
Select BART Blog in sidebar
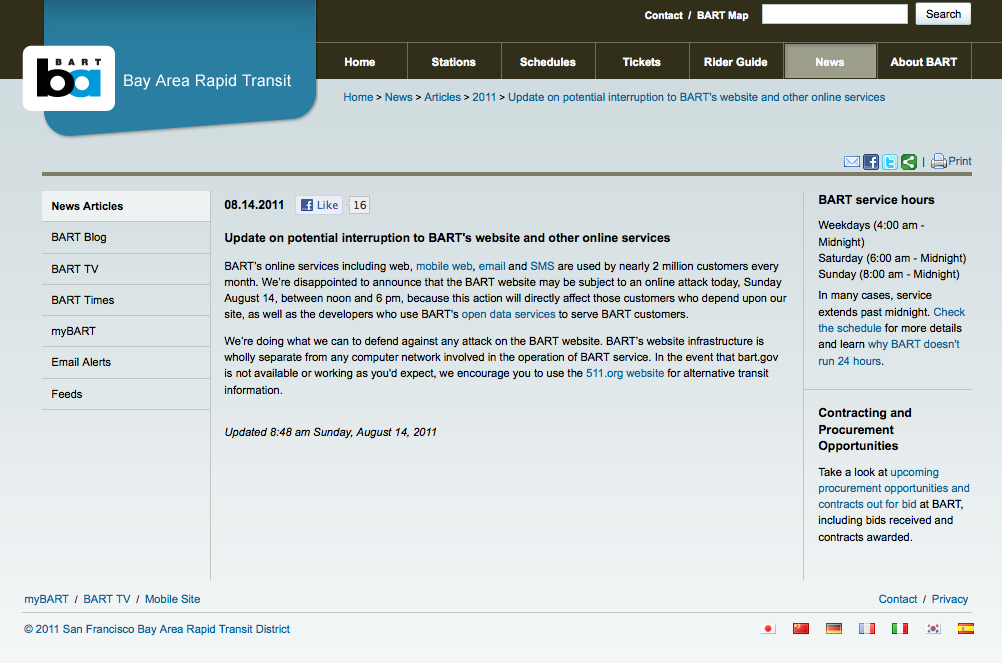(x=79, y=237)
